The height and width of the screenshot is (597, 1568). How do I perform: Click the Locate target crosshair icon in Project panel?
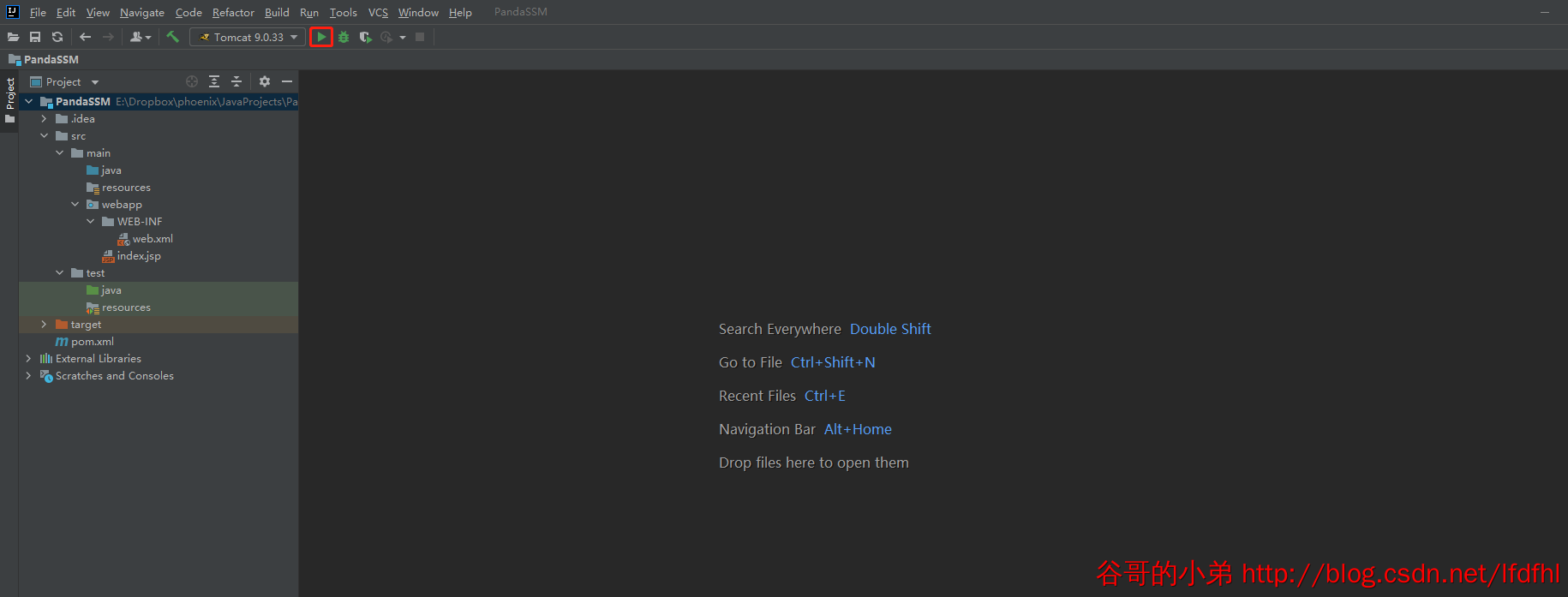192,81
